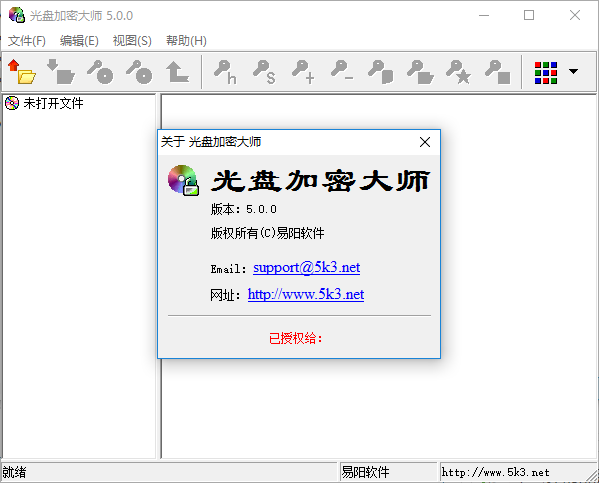Click the support@5k3.net email link
The width and height of the screenshot is (599, 483).
[306, 267]
